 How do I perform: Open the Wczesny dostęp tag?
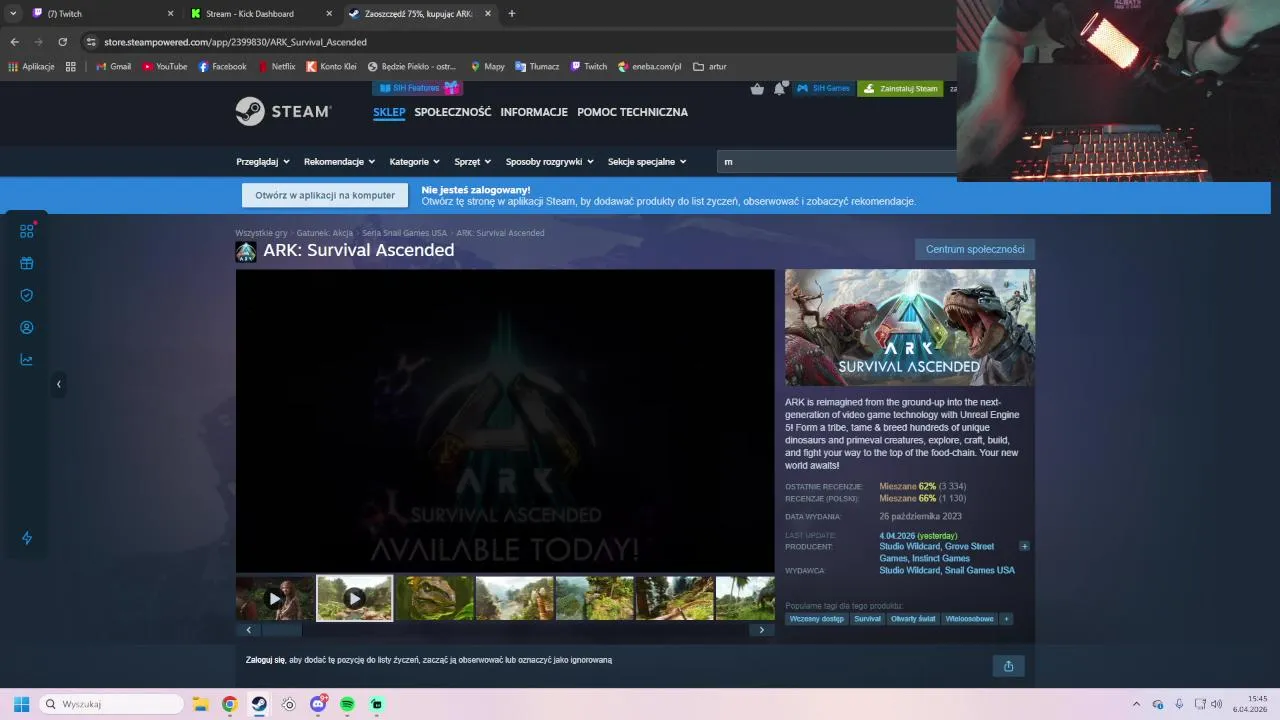click(x=816, y=619)
